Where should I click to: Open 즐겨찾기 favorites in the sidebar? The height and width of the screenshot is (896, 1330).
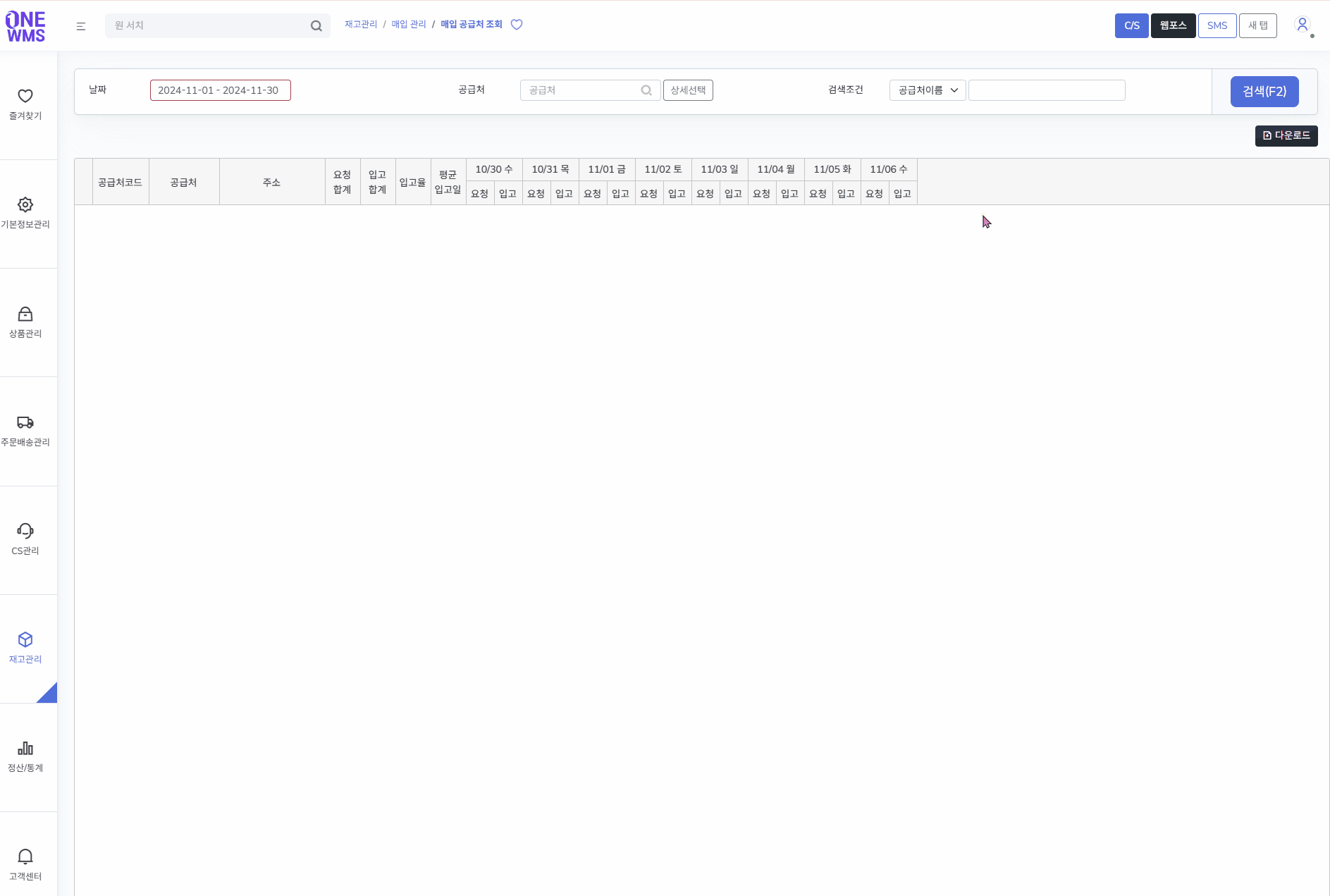click(x=25, y=104)
